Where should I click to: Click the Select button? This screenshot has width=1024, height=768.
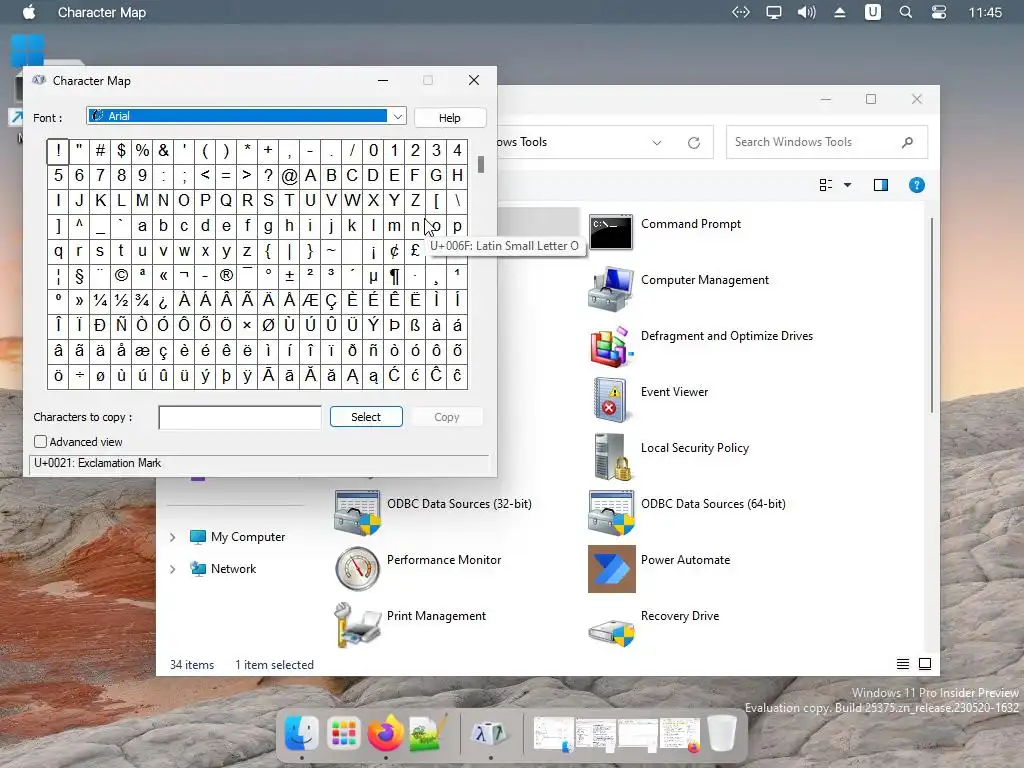point(366,417)
